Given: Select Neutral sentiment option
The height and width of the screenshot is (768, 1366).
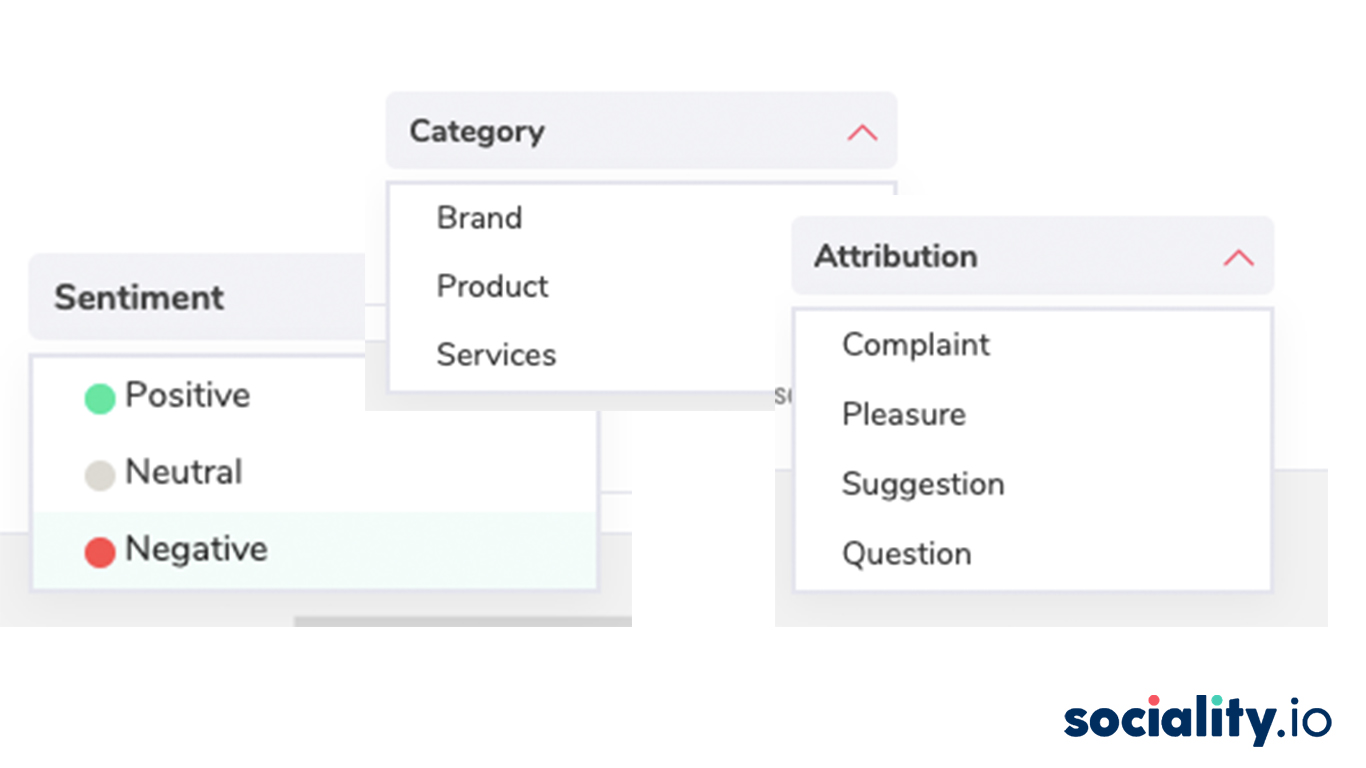Looking at the screenshot, I should tap(184, 472).
